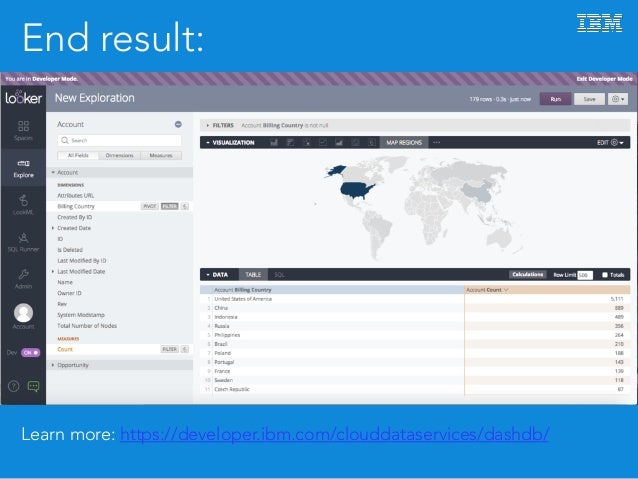The image size is (638, 479).
Task: Open the gear settings dropdown near Save
Action: pyautogui.click(x=618, y=99)
